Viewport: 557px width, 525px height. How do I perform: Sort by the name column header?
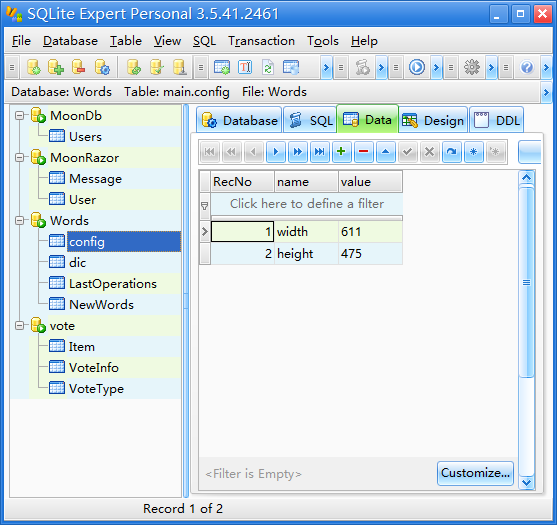[306, 182]
